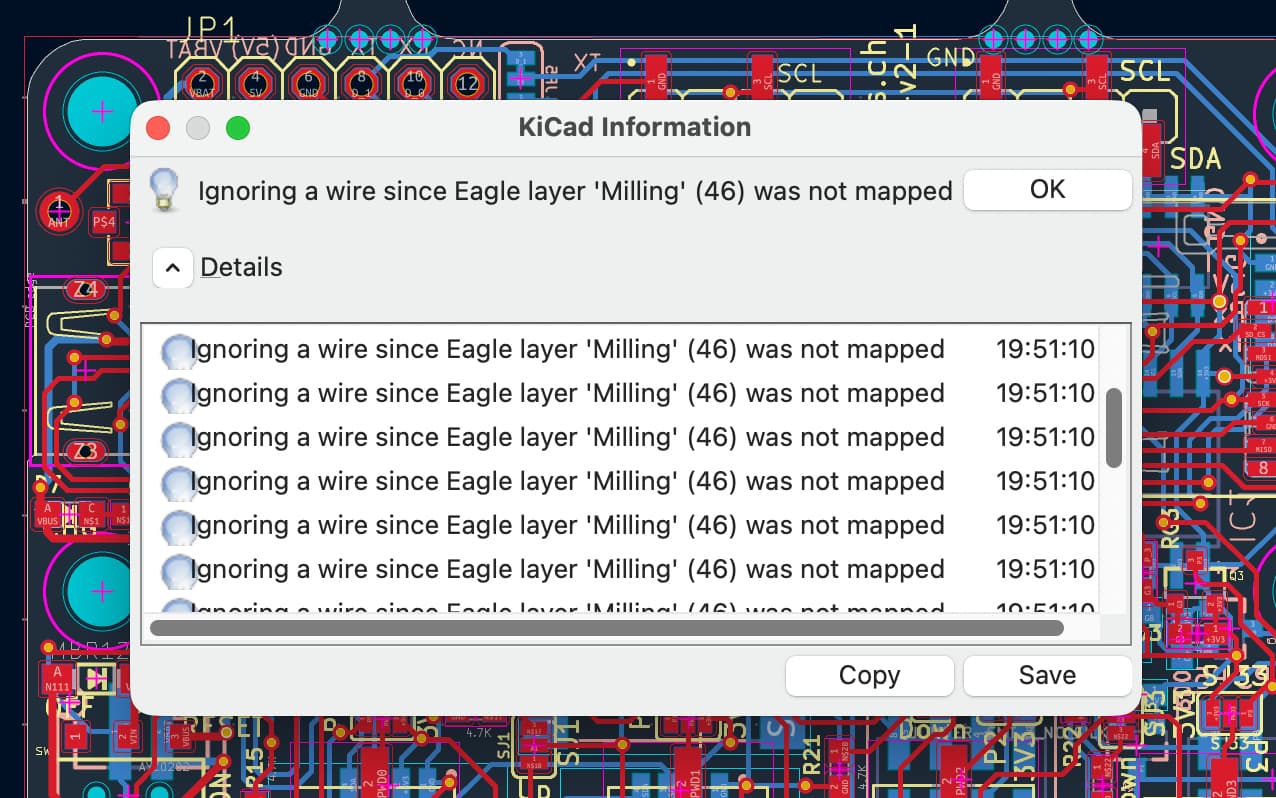Select header pin 12 pad on JP1

(467, 82)
